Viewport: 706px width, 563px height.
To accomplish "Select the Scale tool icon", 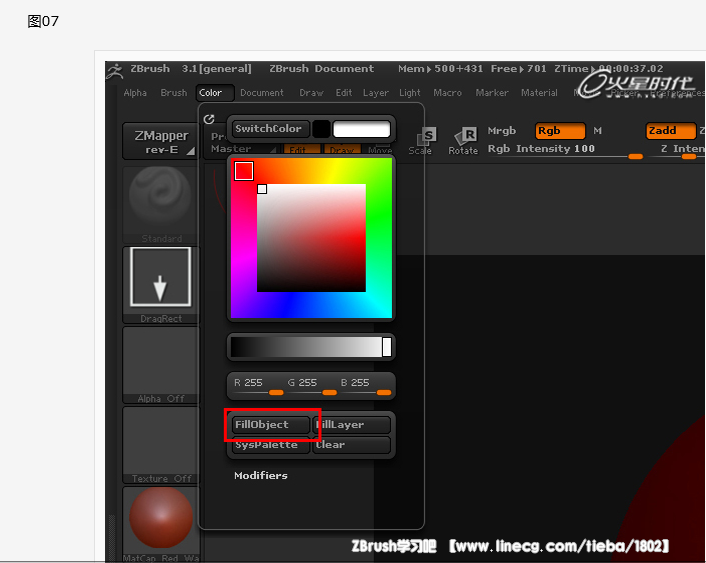I will tap(421, 141).
